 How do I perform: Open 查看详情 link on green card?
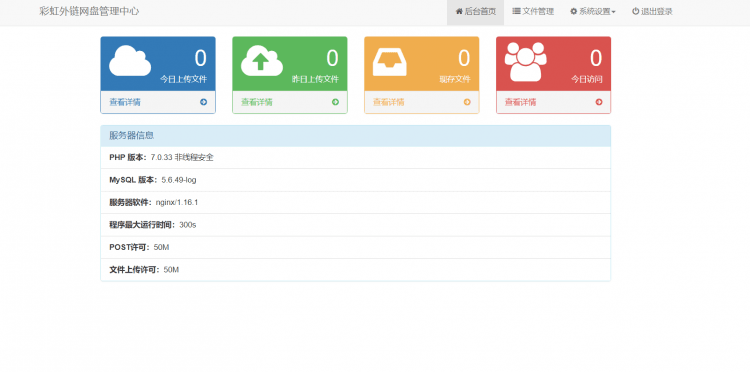tap(257, 102)
